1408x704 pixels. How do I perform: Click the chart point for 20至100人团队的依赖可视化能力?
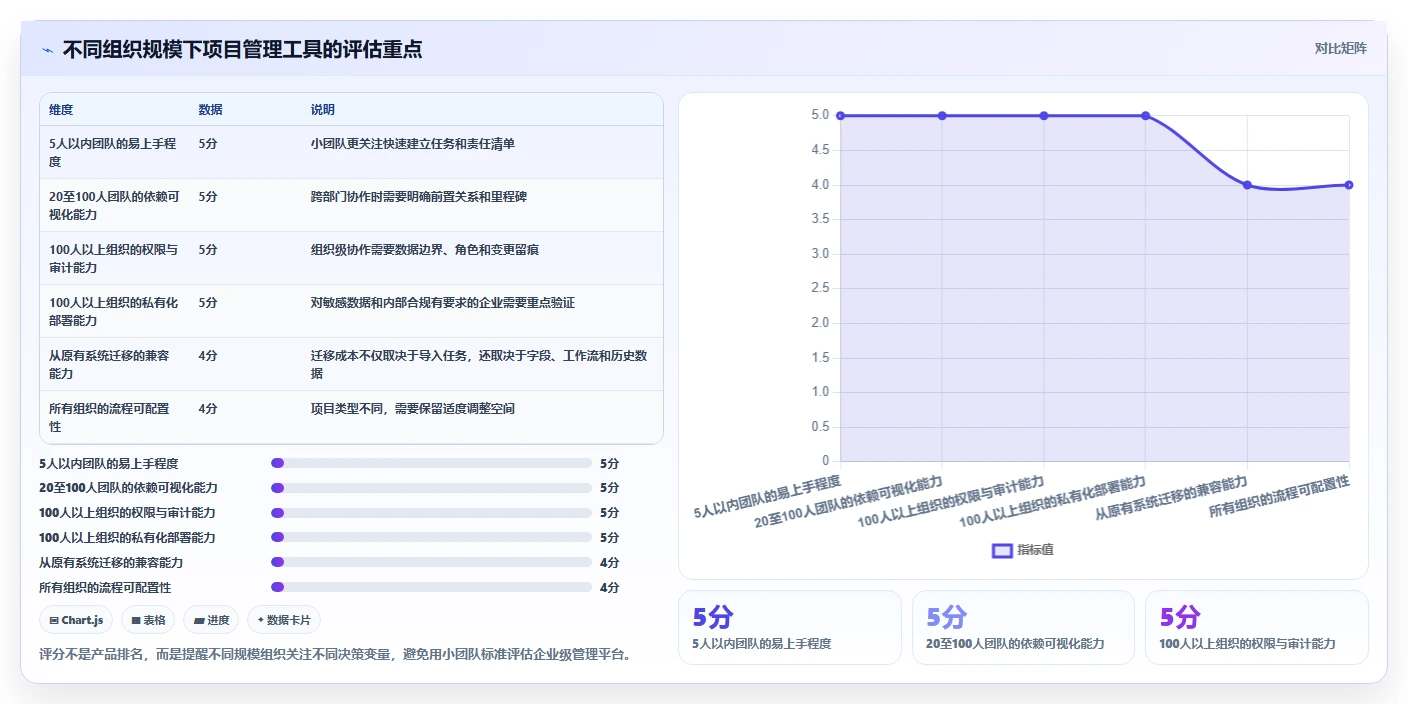pos(942,116)
